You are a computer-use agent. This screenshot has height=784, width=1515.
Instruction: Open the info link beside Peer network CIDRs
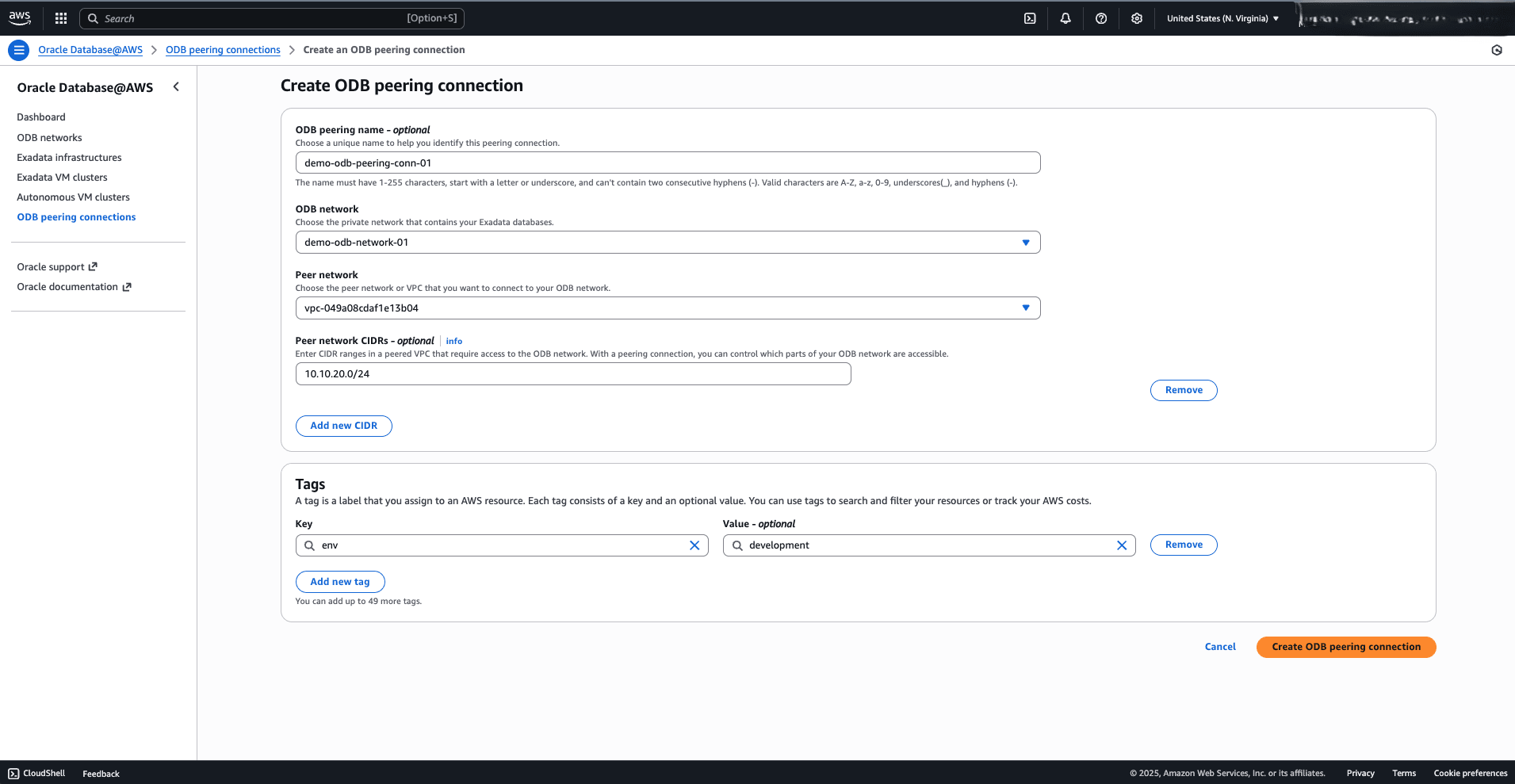click(x=453, y=341)
